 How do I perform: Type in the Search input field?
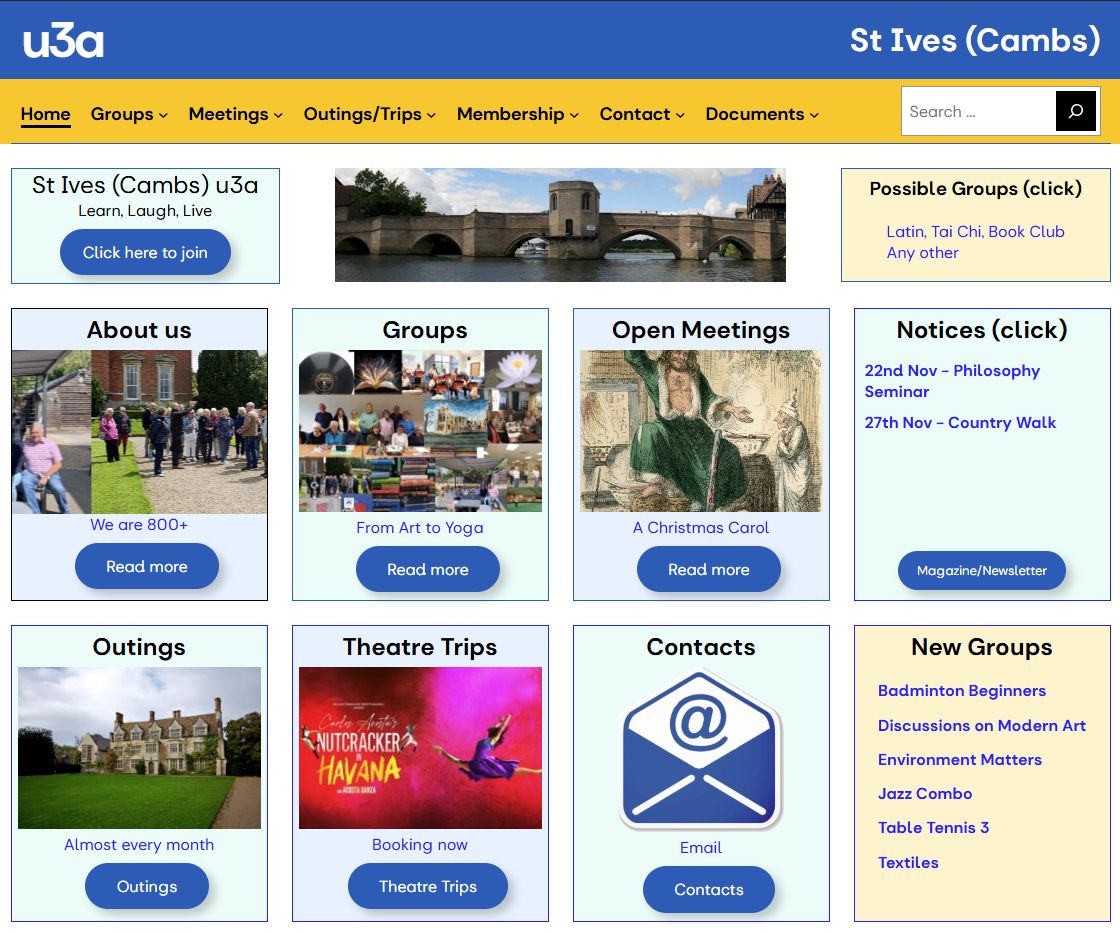pyautogui.click(x=978, y=112)
